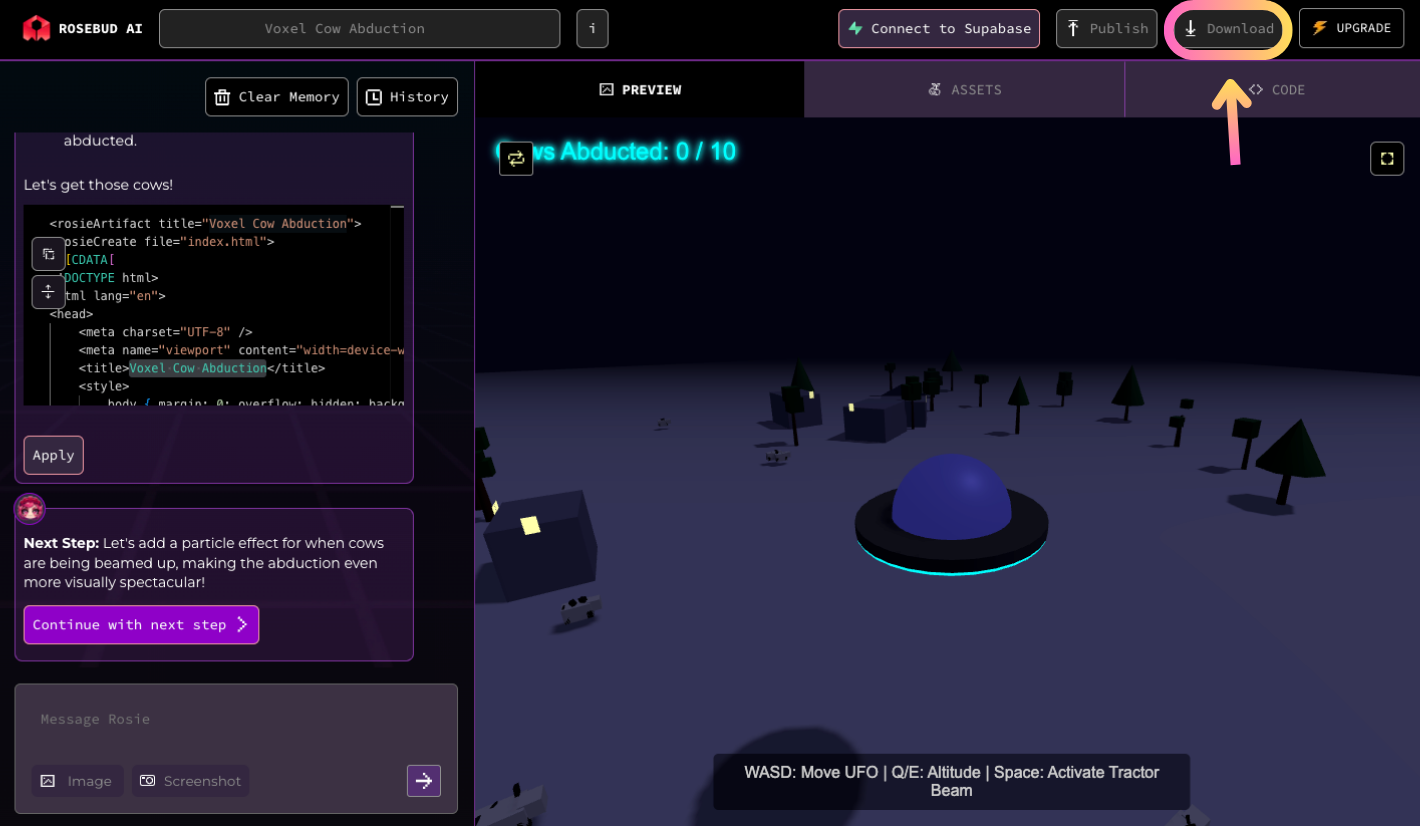
Task: Download the project
Action: click(1228, 29)
